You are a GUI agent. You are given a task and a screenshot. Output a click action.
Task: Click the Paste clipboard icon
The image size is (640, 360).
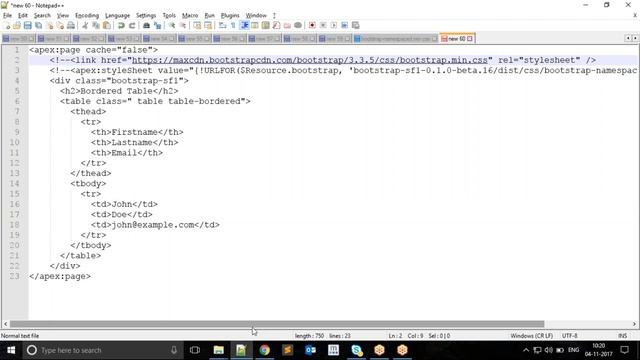(107, 25)
